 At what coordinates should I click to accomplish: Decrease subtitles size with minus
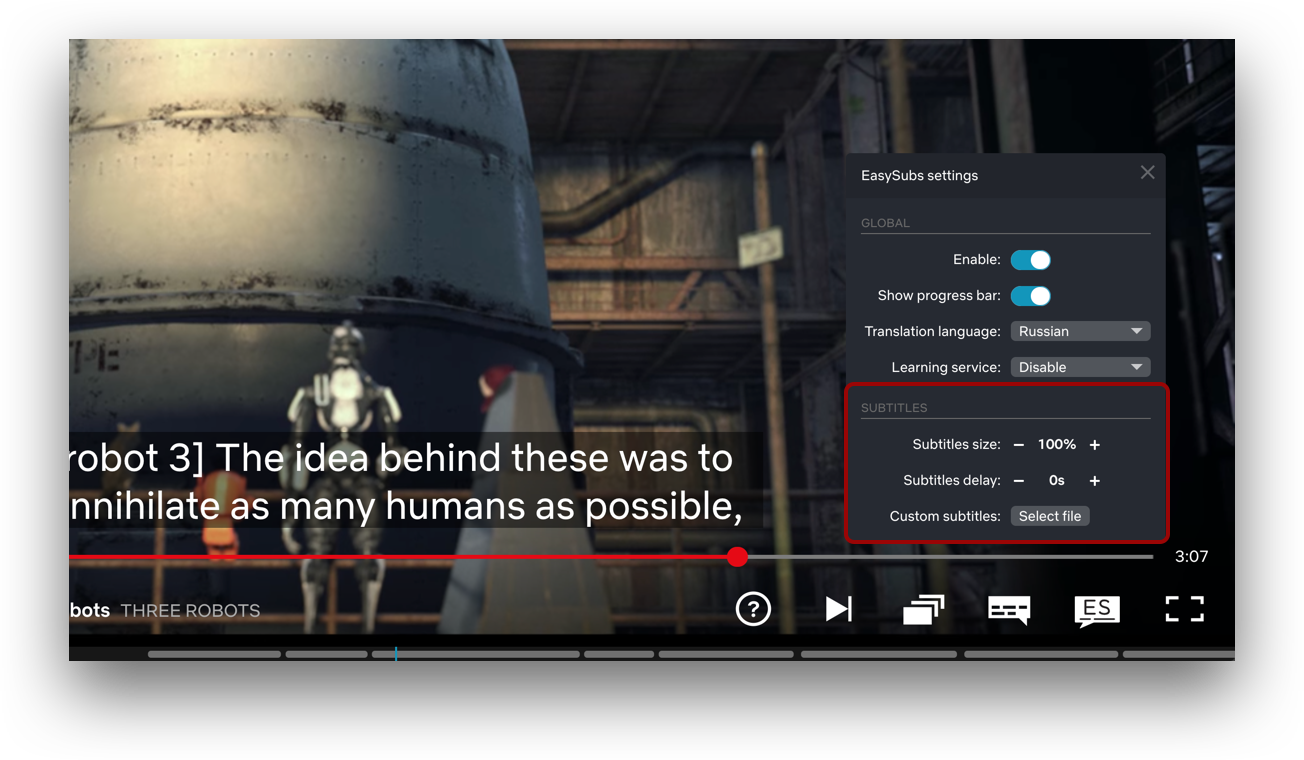[1019, 445]
